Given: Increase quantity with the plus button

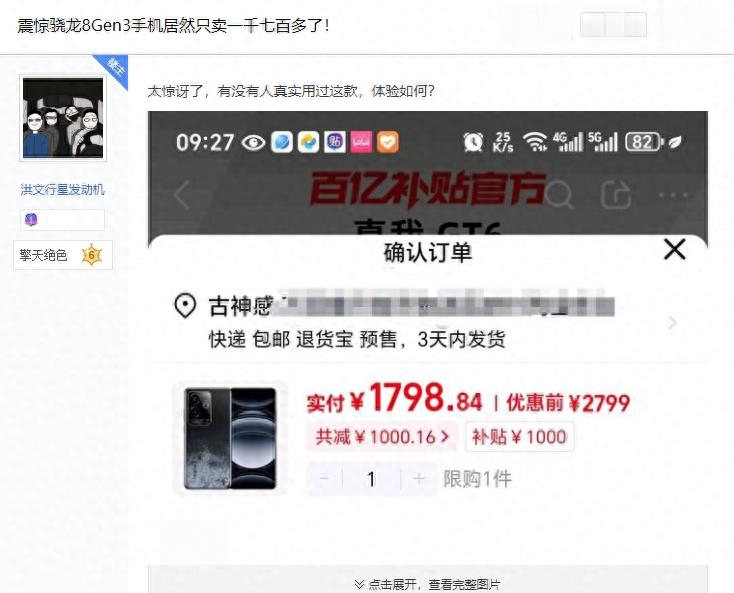Looking at the screenshot, I should coord(418,478).
